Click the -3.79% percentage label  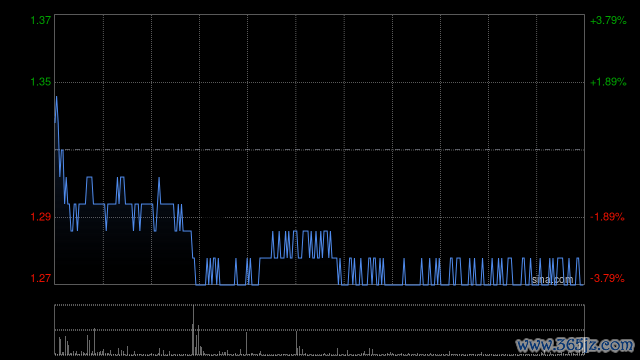607,278
